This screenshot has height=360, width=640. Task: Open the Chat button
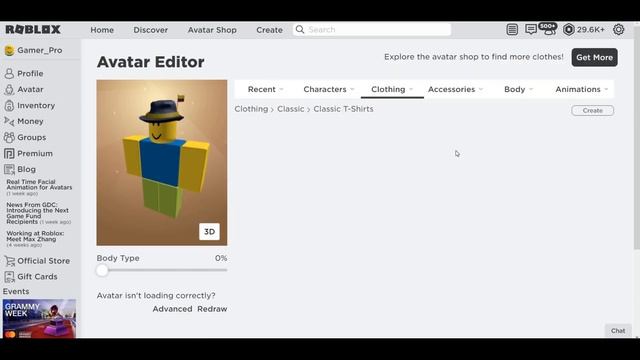618,331
